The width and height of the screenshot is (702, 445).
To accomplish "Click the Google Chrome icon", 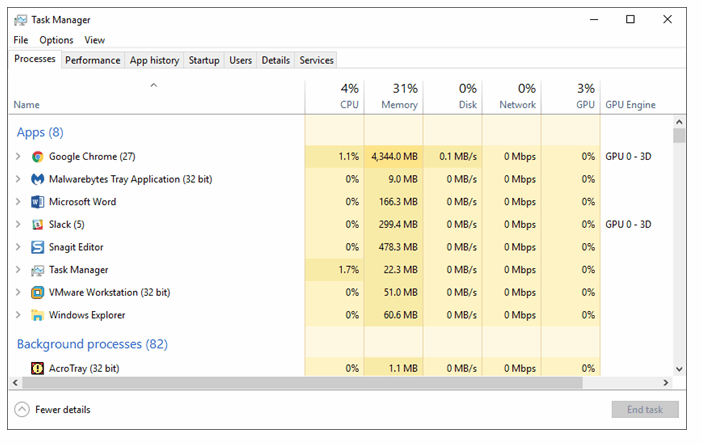I will point(38,157).
